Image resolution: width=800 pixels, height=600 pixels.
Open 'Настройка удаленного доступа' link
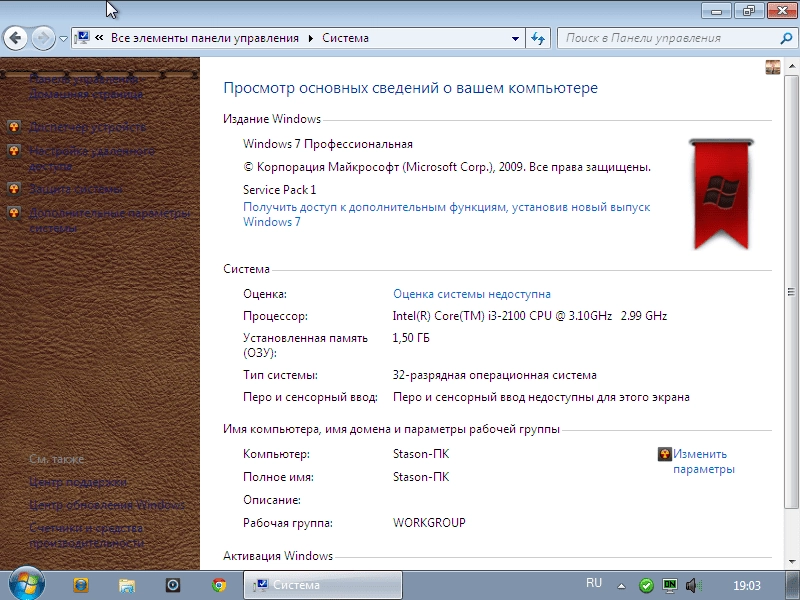click(92, 158)
